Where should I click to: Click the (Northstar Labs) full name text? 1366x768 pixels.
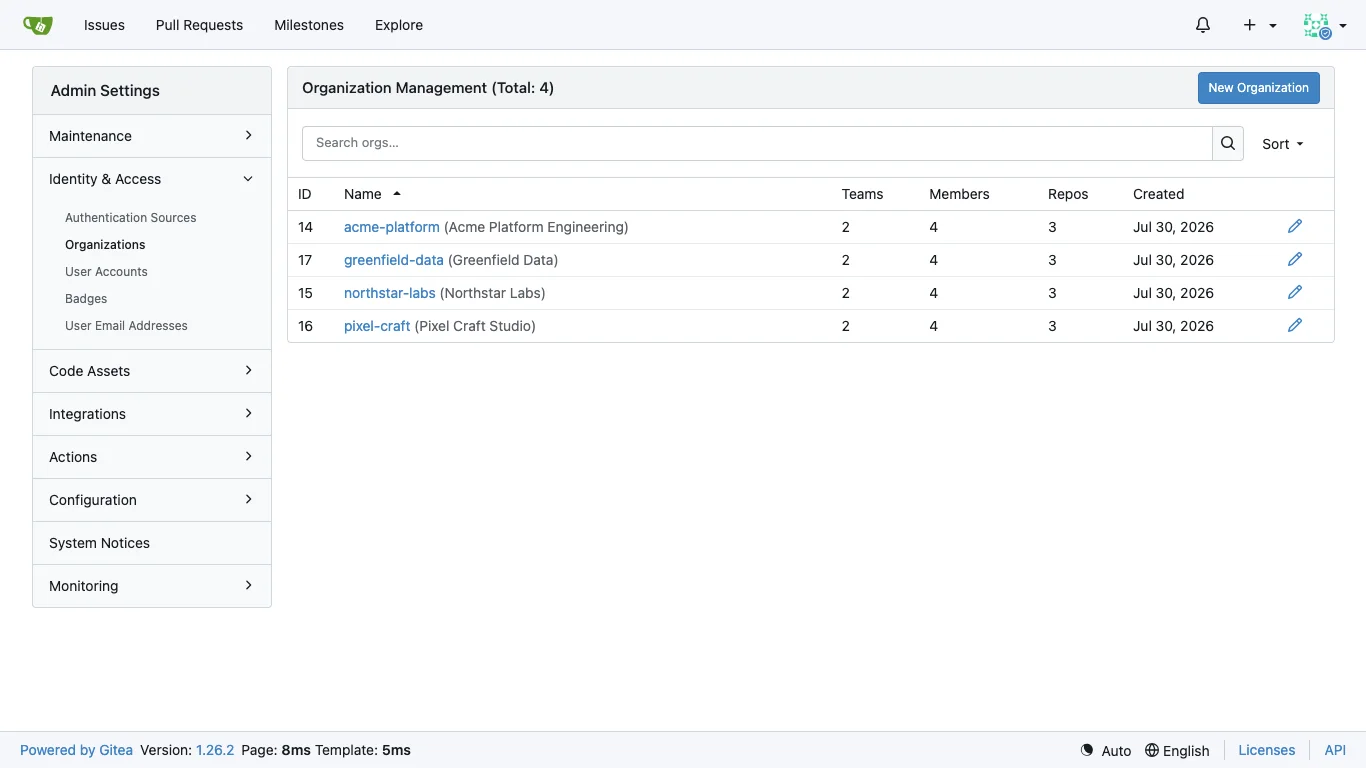click(x=493, y=293)
